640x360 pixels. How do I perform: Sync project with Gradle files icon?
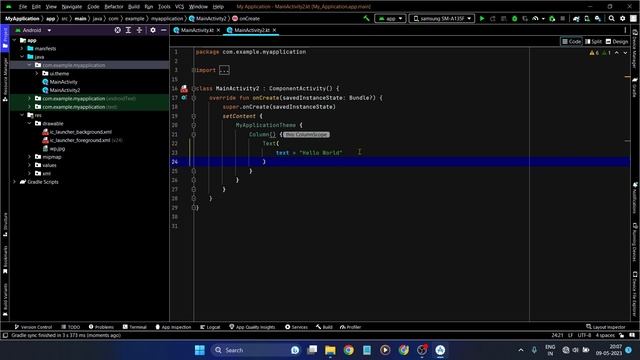[576, 18]
